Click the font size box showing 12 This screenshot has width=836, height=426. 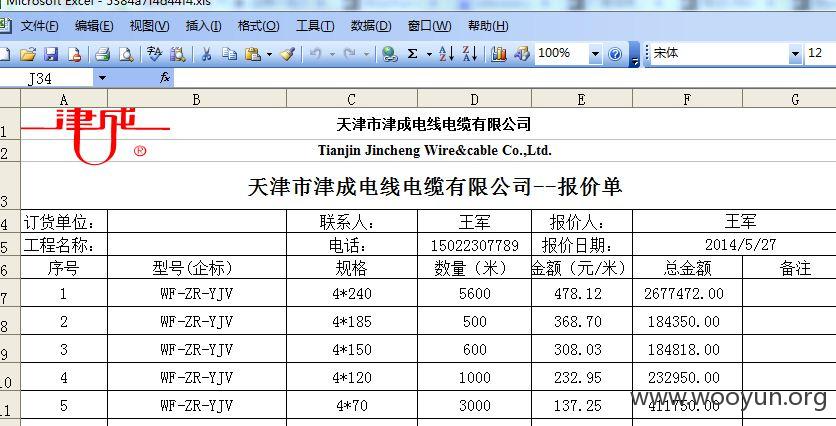(819, 54)
